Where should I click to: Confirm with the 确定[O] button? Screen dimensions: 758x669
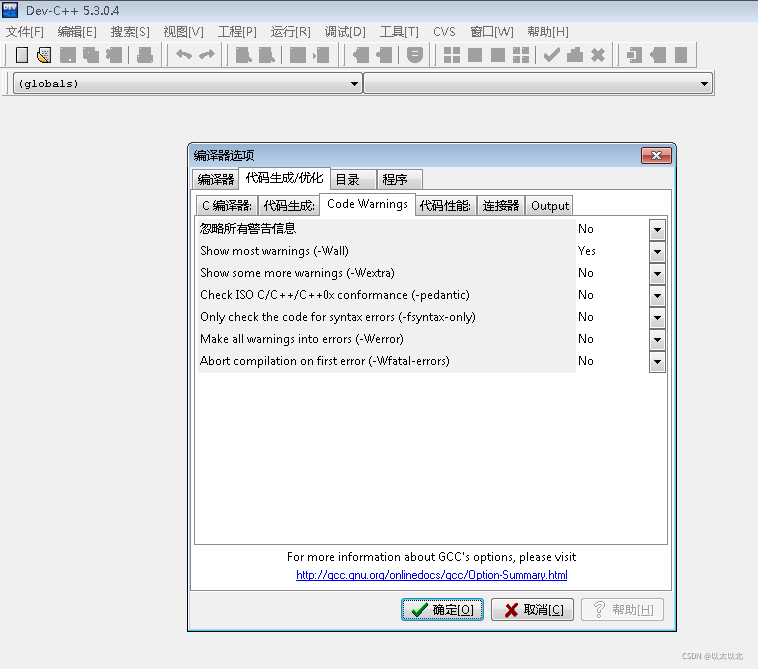(x=442, y=610)
